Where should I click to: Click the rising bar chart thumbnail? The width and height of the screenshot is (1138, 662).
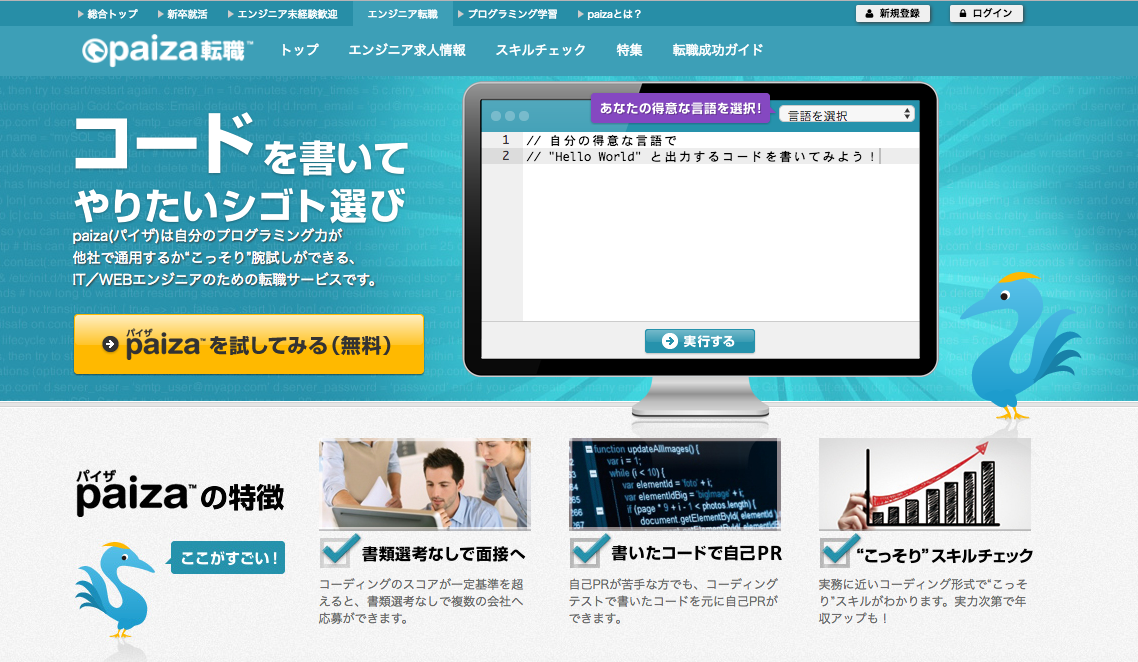point(925,484)
